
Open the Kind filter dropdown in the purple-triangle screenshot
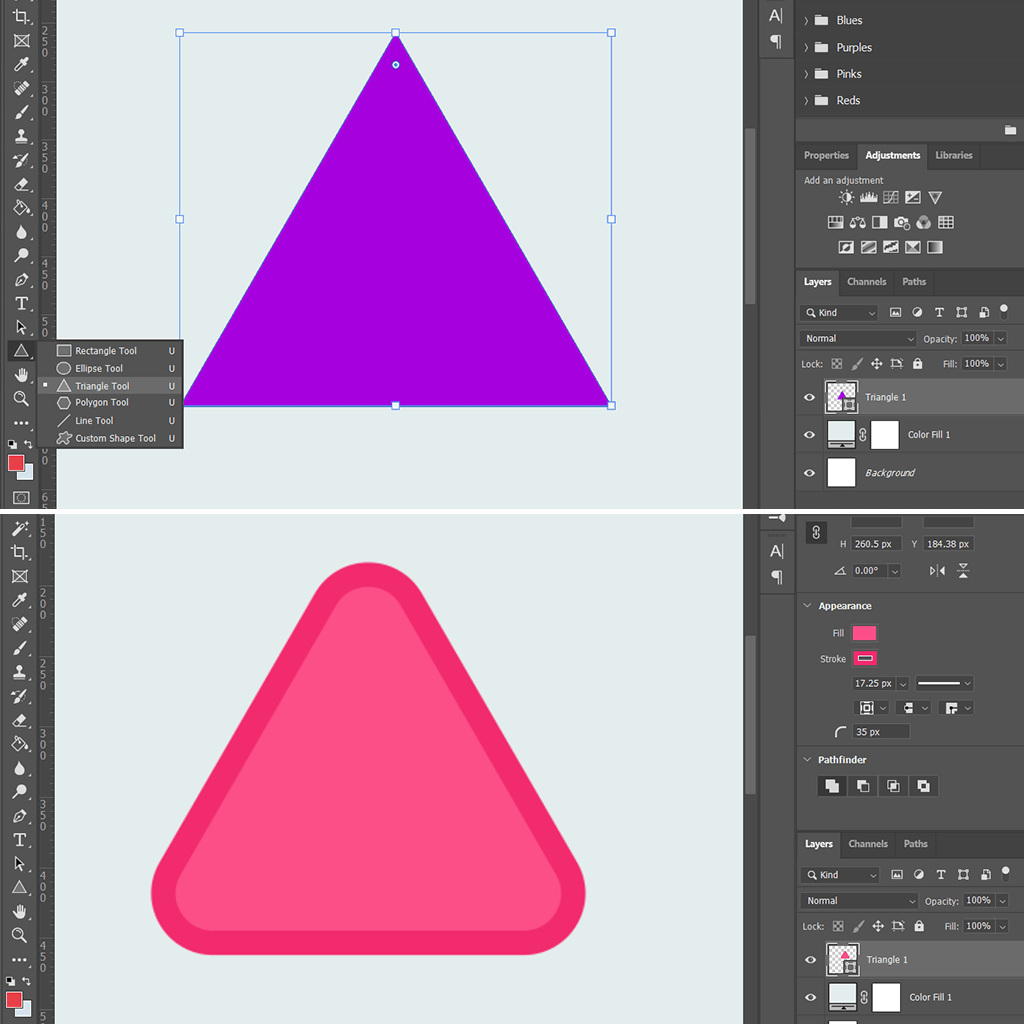click(839, 313)
